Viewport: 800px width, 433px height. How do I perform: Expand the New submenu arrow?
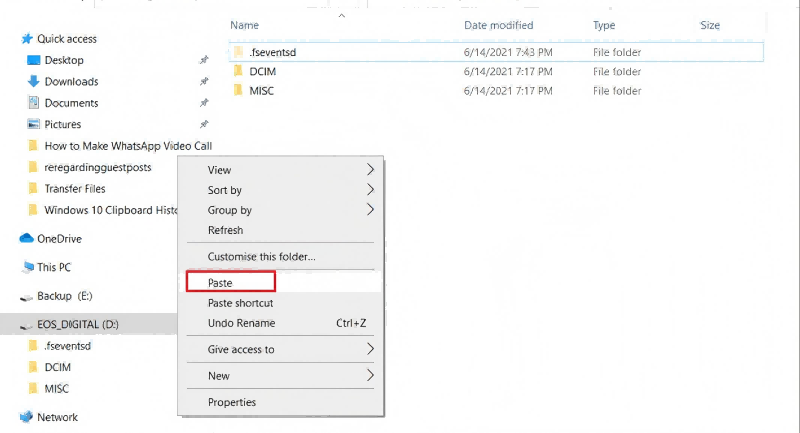[370, 375]
